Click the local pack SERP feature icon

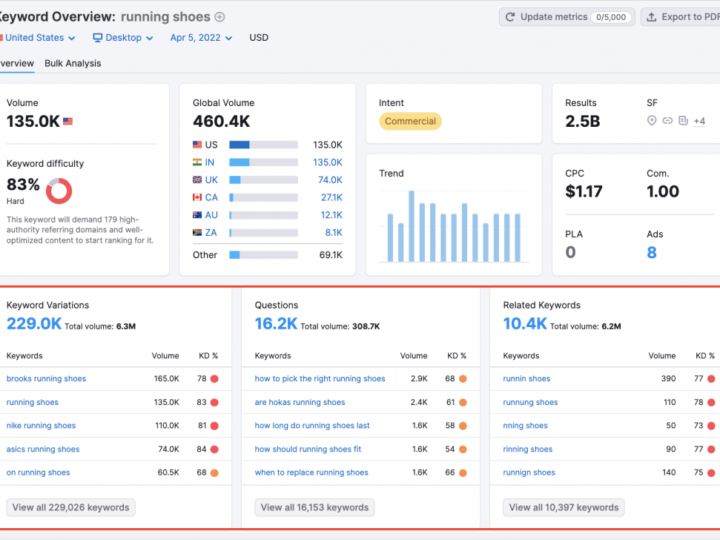point(652,121)
